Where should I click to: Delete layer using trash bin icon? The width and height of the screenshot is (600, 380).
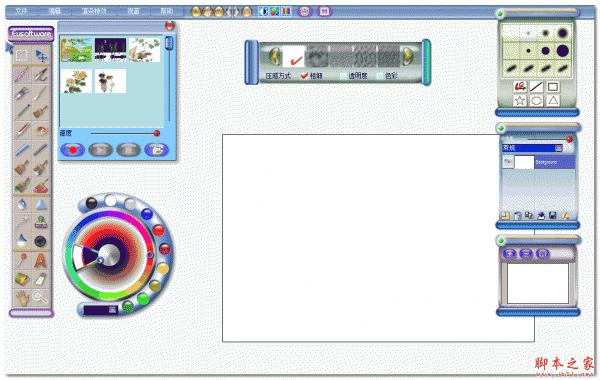pyautogui.click(x=517, y=216)
